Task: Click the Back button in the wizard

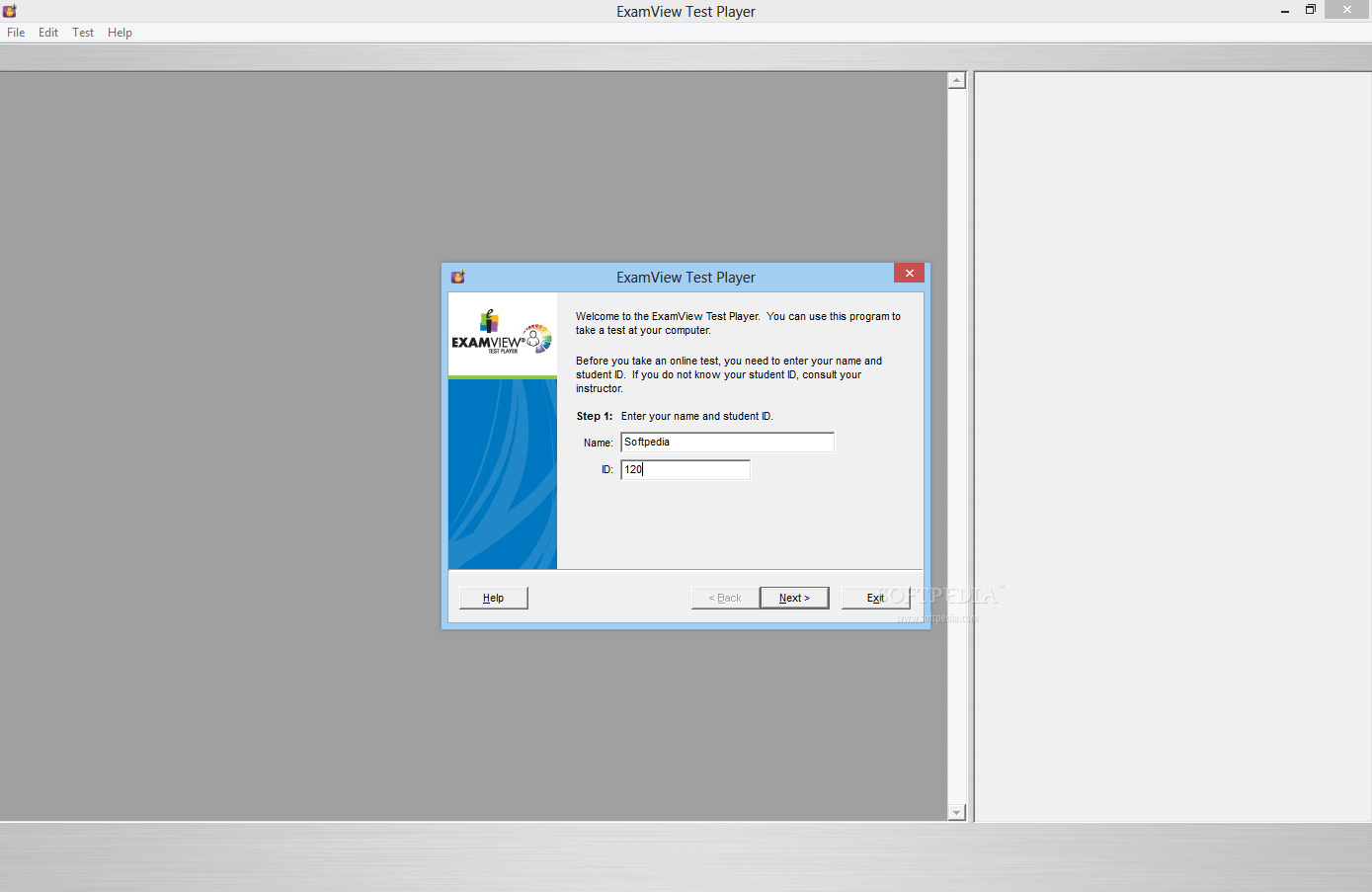Action: [725, 598]
